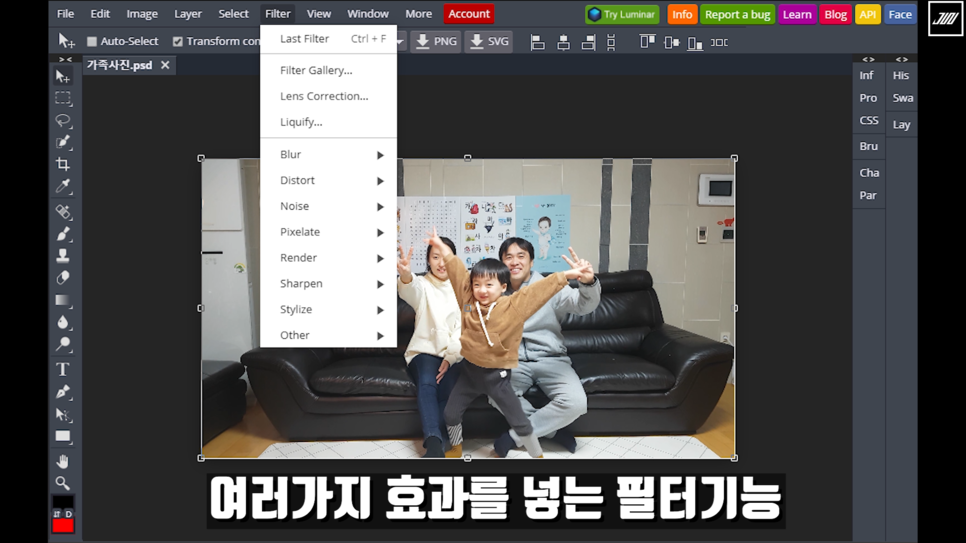Click the Report a bug button
The height and width of the screenshot is (543, 966).
737,14
